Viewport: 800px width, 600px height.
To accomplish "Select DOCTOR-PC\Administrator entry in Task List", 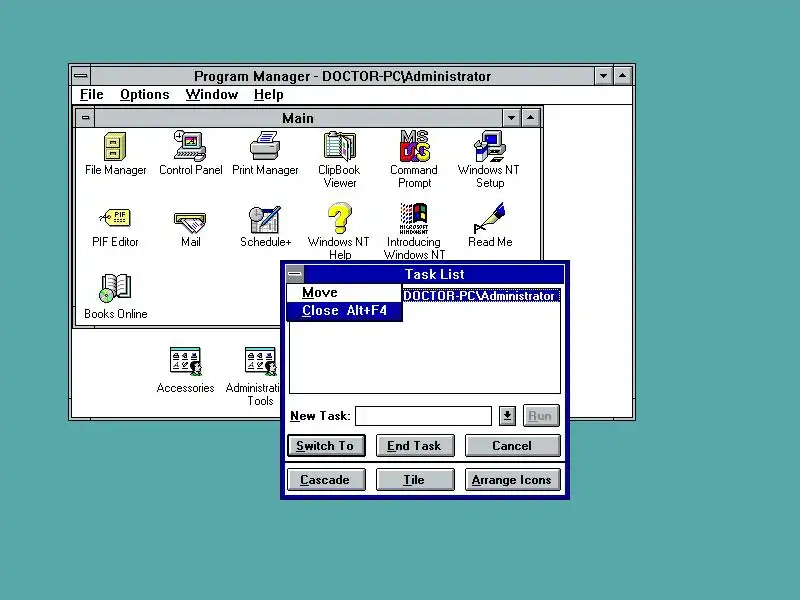I will tap(481, 296).
